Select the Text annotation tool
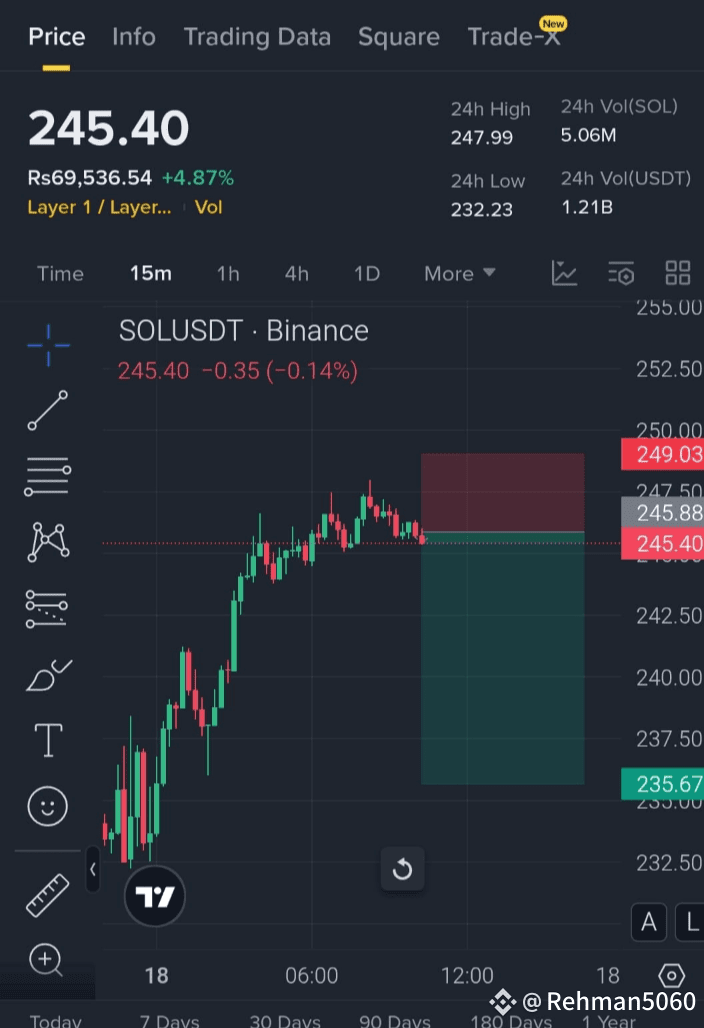Screen dimensions: 704x1028 point(48,740)
